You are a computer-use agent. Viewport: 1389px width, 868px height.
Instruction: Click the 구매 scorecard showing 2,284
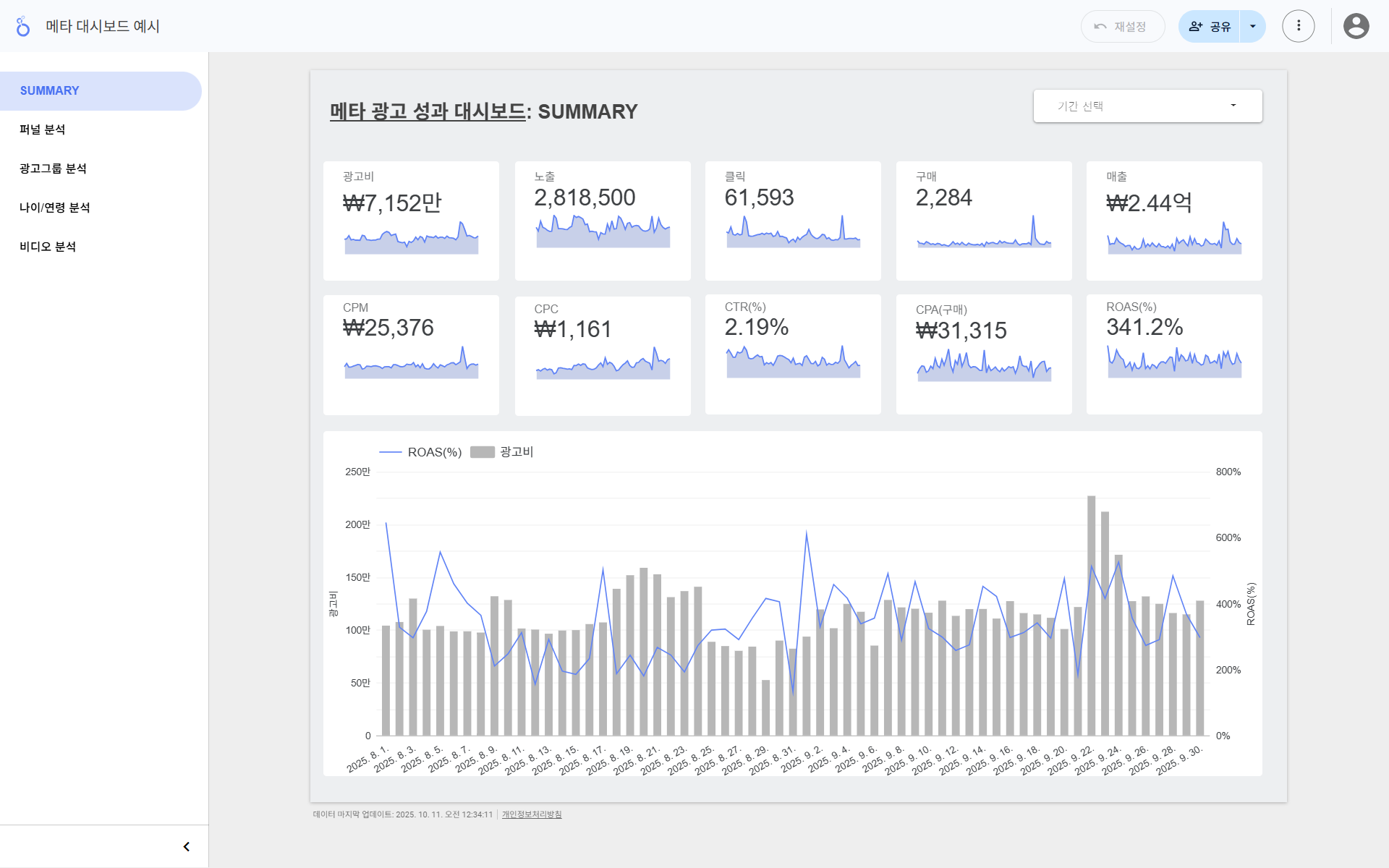[x=983, y=220]
